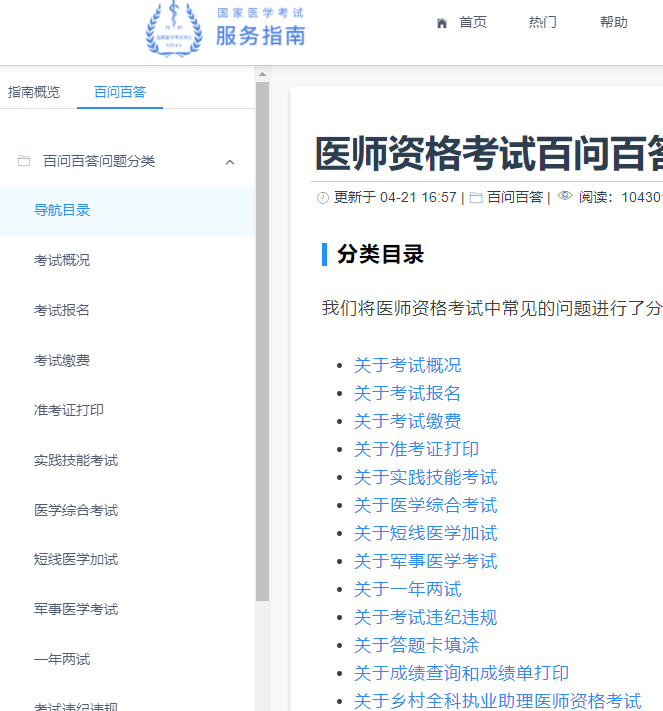Click the clock icon before 更新于

point(323,198)
